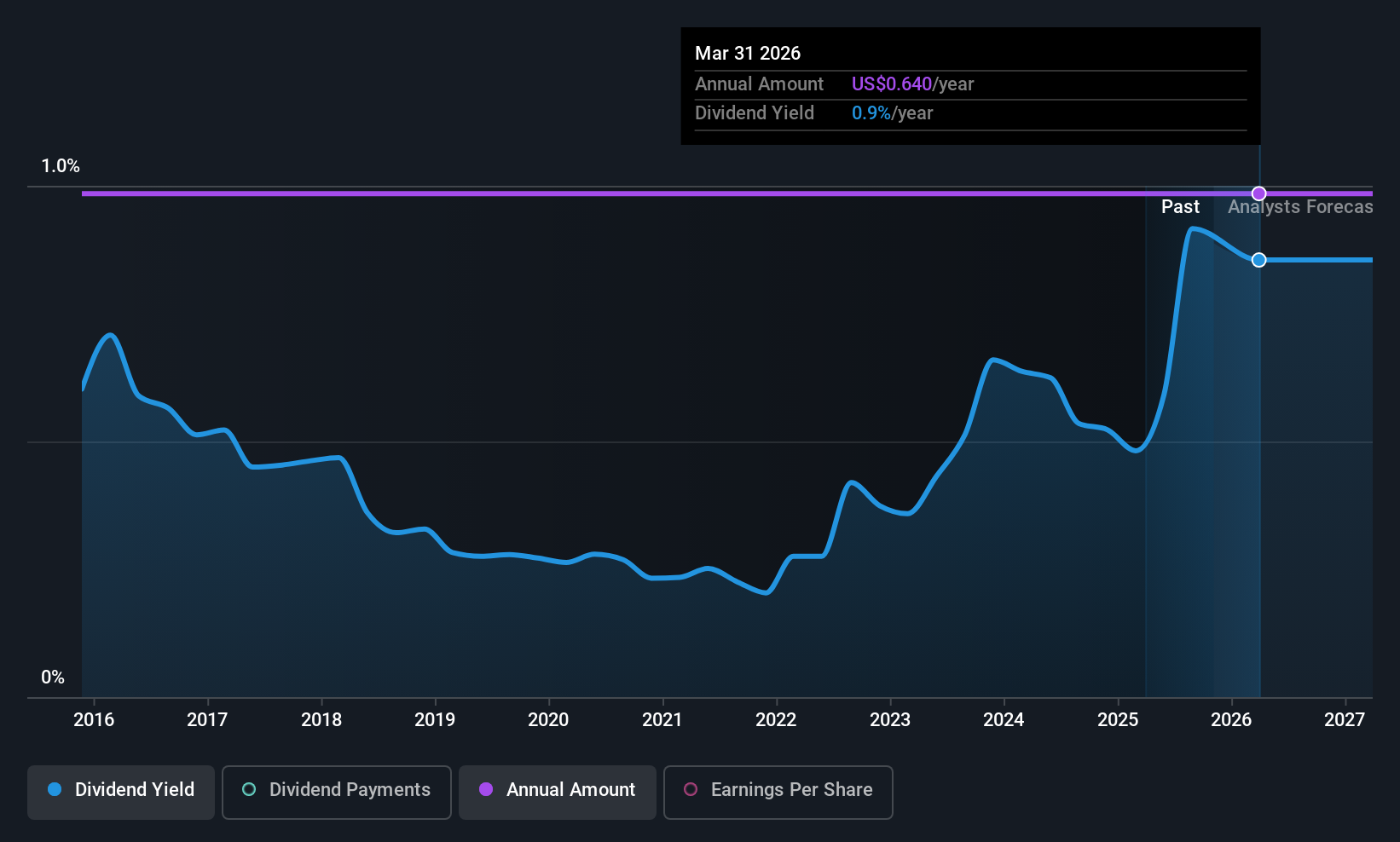Click the 2021 year label on the axis
The width and height of the screenshot is (1400, 842).
[x=662, y=719]
